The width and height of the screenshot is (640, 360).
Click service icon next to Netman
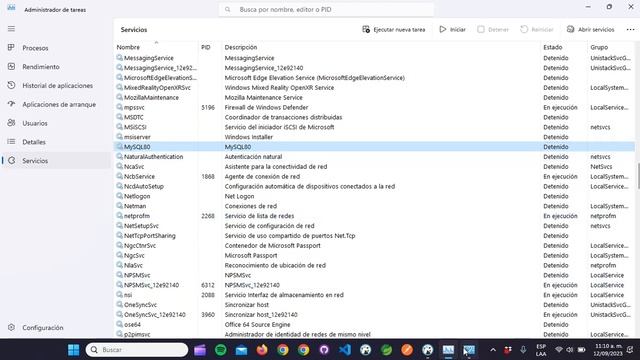pyautogui.click(x=119, y=206)
